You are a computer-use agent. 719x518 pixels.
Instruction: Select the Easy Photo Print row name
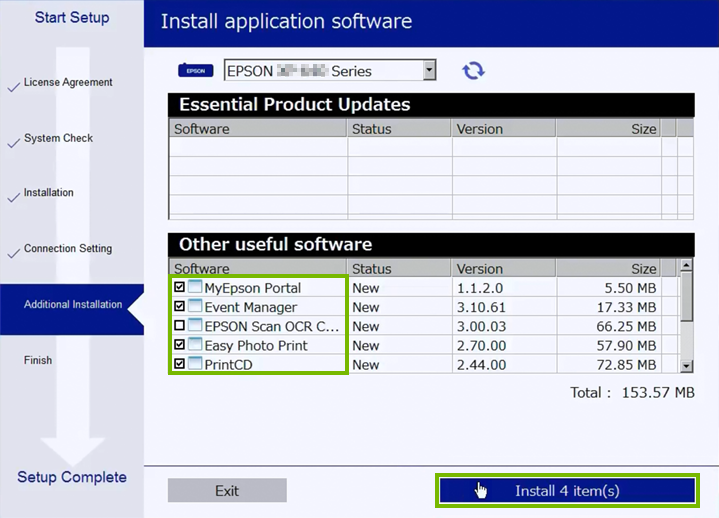[256, 346]
